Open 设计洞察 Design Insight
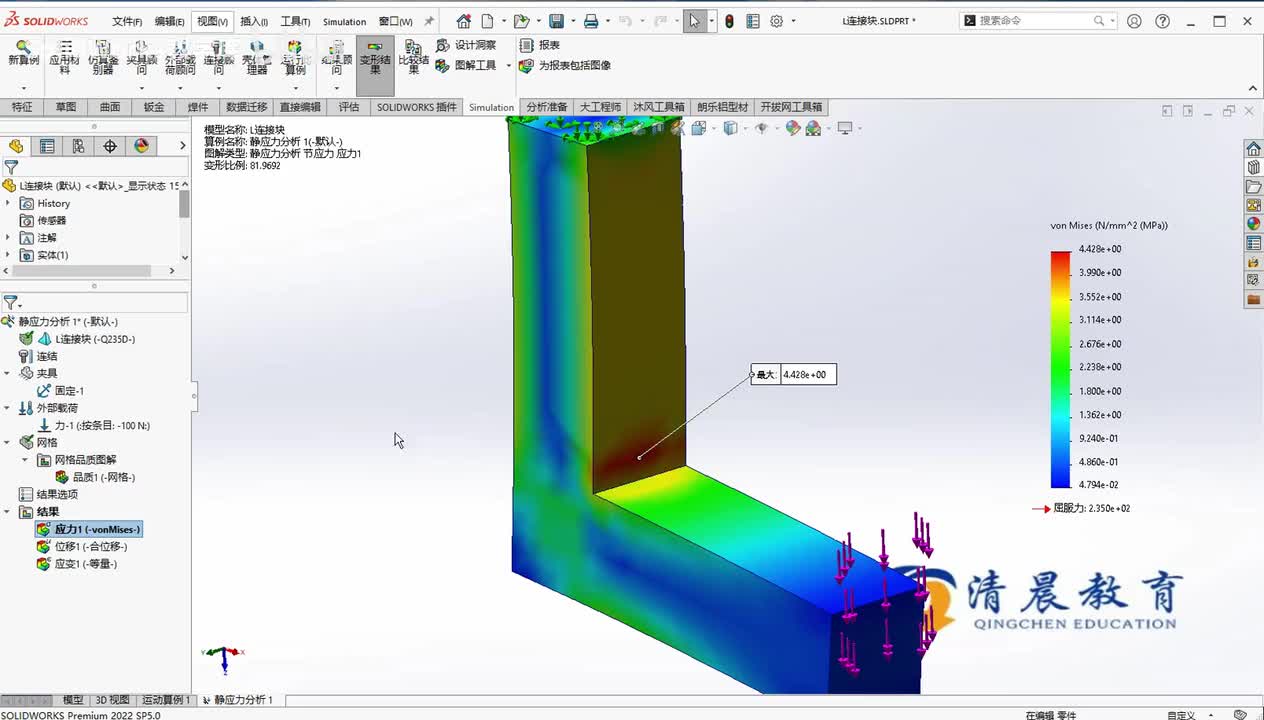 [x=466, y=45]
